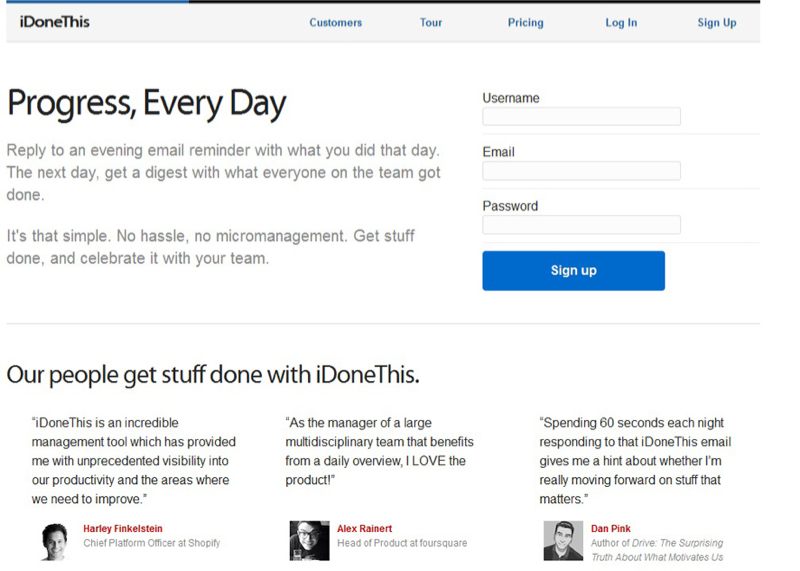The image size is (800, 571).
Task: Click the 'Spending 60 seconds each night' quote
Action: (x=635, y=461)
